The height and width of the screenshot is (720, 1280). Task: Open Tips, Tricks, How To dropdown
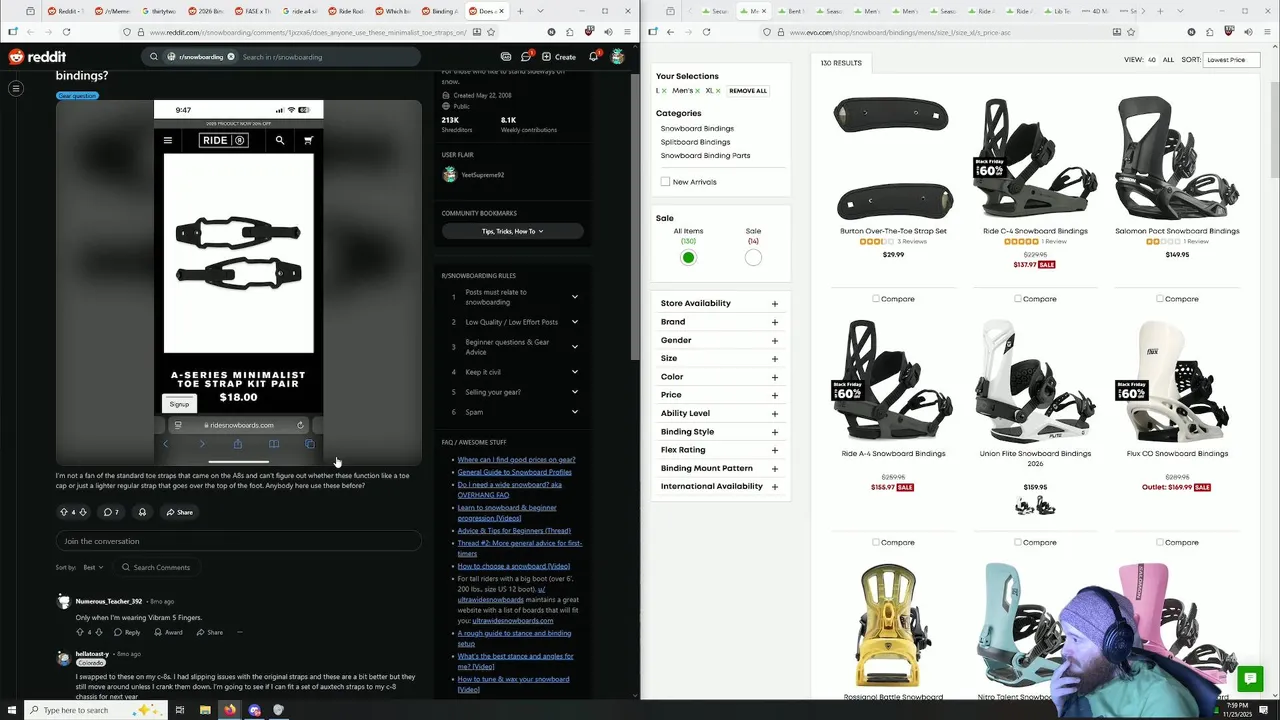point(512,231)
